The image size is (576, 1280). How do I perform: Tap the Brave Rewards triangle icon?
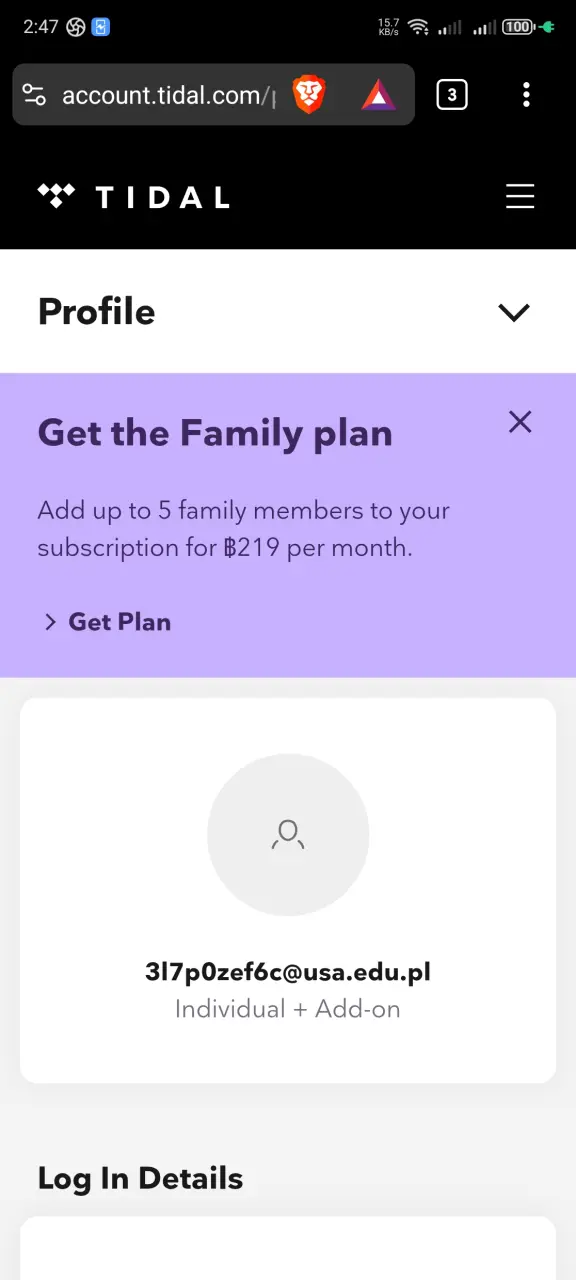(x=379, y=95)
